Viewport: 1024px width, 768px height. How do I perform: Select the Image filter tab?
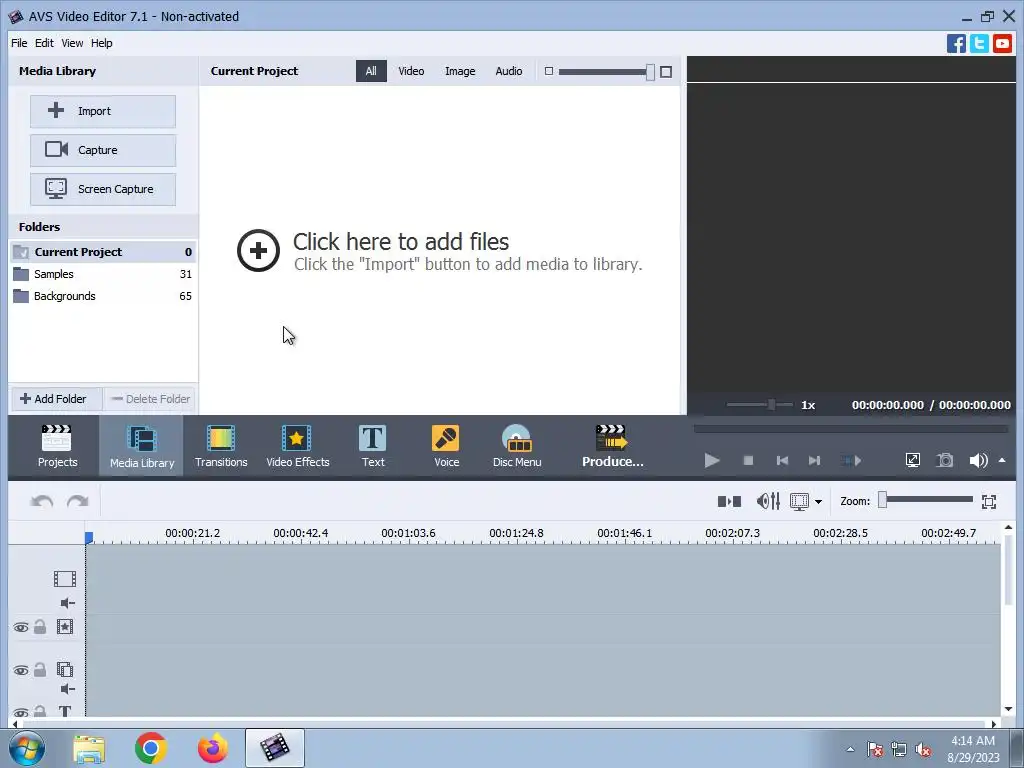click(x=460, y=71)
